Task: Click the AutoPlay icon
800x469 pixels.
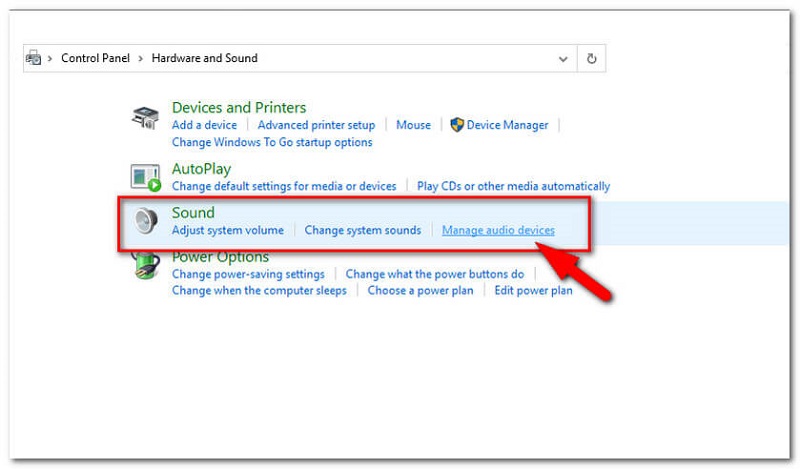Action: pyautogui.click(x=146, y=177)
